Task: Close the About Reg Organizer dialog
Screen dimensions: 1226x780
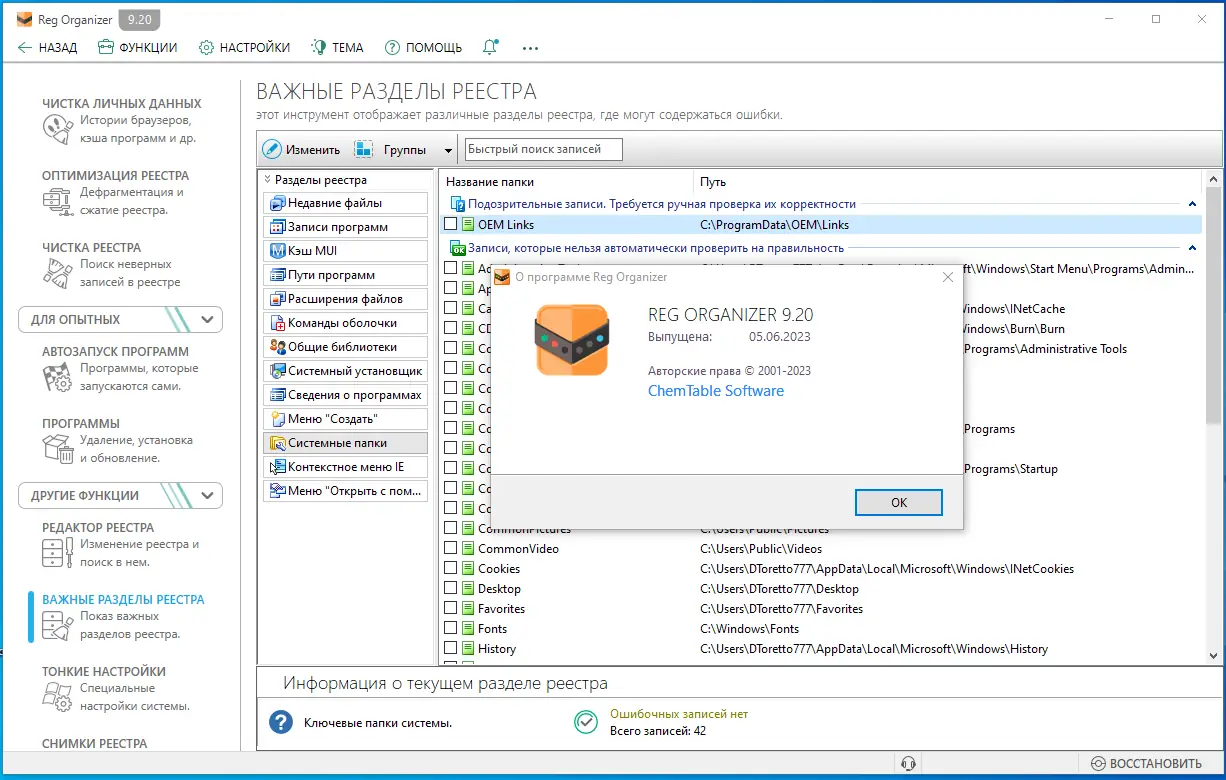Action: pyautogui.click(x=948, y=277)
